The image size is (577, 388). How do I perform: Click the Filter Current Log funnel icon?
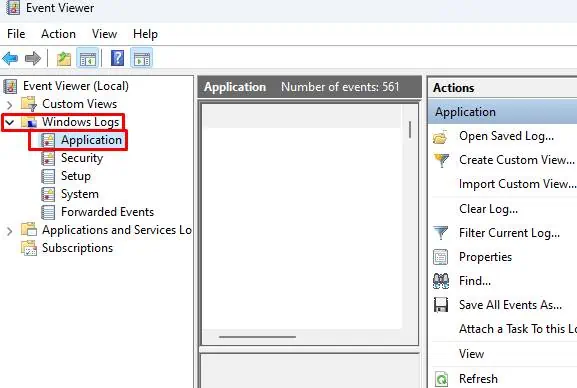pyautogui.click(x=441, y=233)
